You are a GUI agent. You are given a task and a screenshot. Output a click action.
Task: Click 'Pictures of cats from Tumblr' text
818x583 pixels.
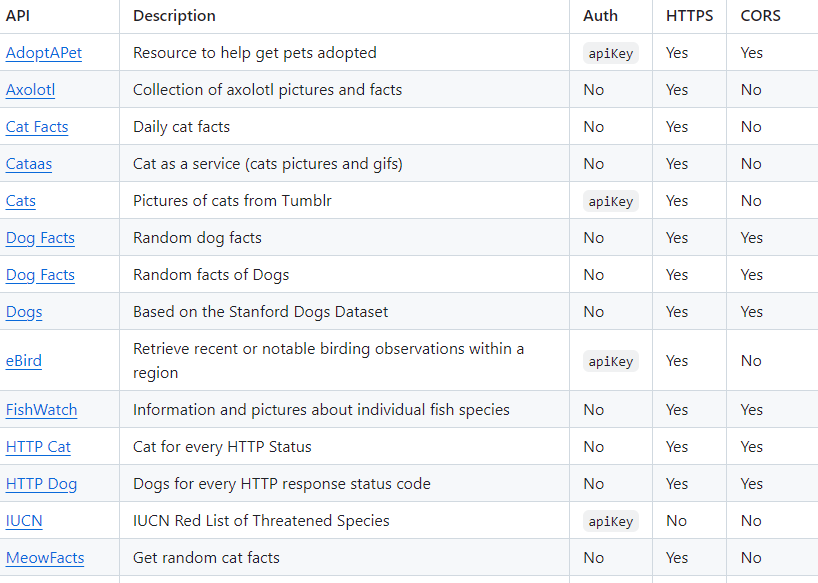coord(232,201)
